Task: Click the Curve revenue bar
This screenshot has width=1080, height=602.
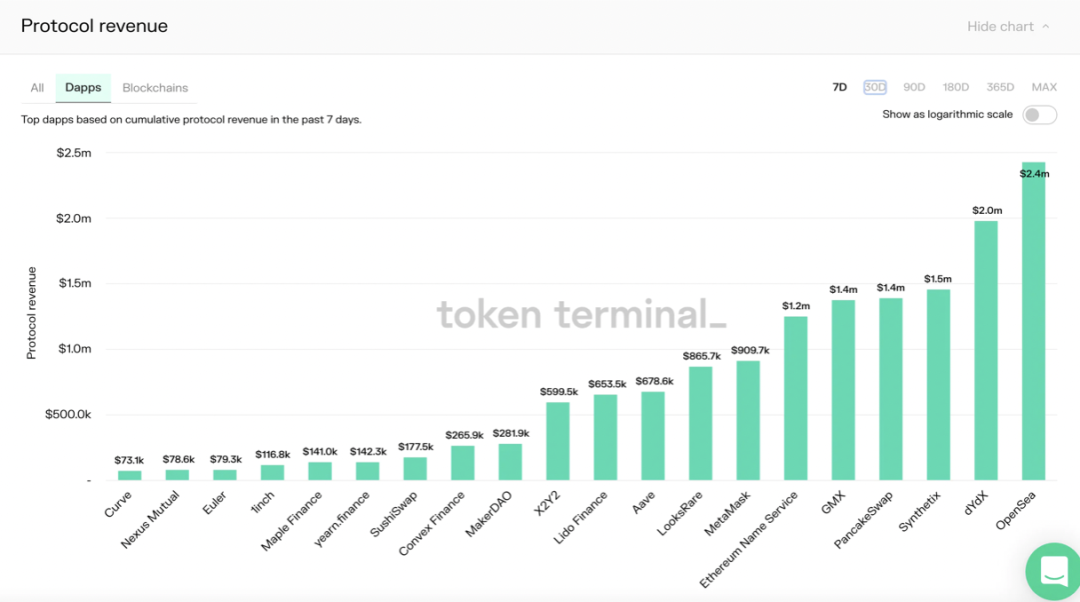Action: coord(129,475)
